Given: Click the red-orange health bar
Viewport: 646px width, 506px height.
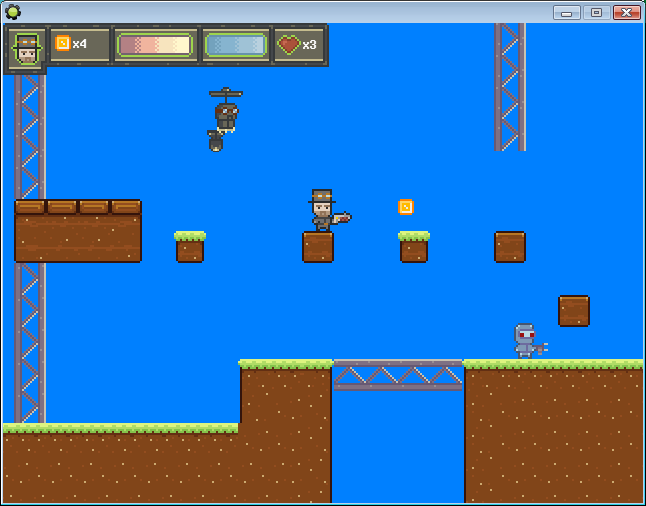Looking at the screenshot, I should 154,45.
